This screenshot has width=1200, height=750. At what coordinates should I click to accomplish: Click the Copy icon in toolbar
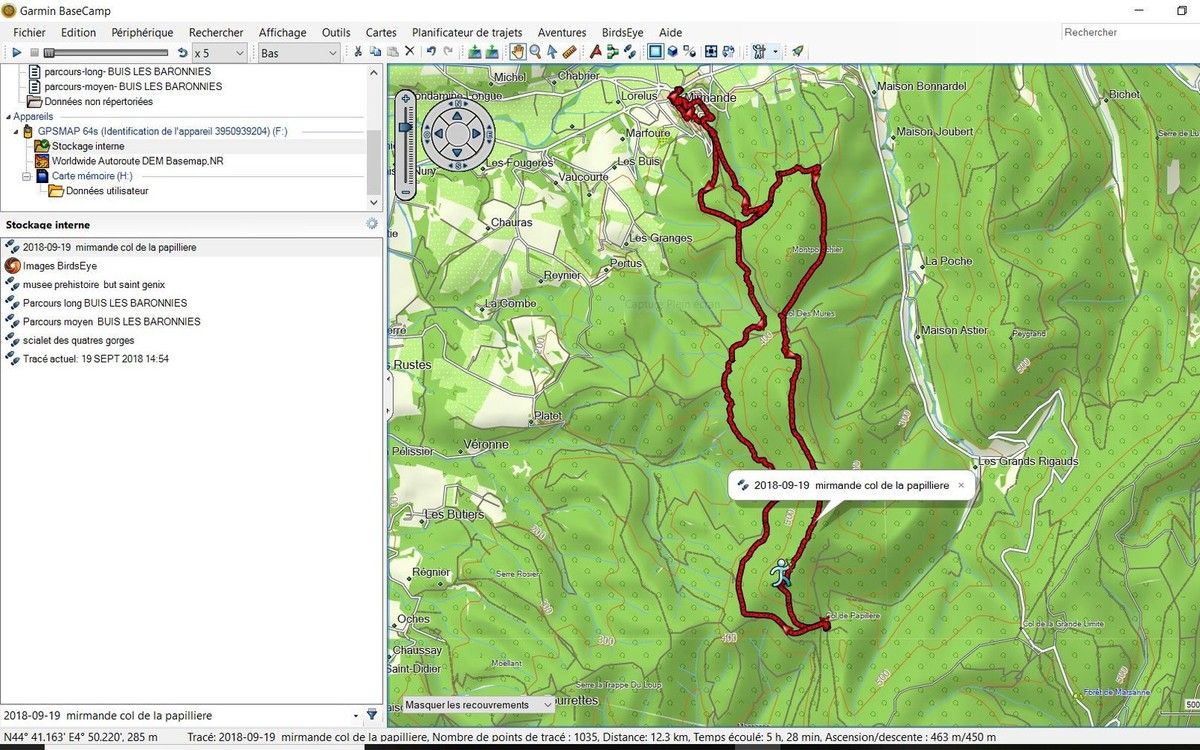point(375,52)
